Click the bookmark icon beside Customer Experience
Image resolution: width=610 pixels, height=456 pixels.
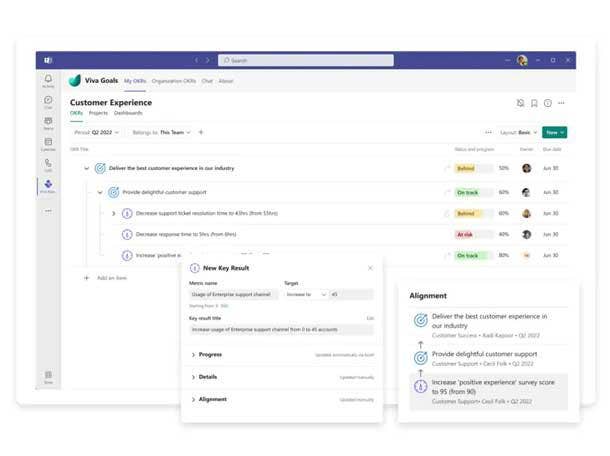pyautogui.click(x=534, y=103)
